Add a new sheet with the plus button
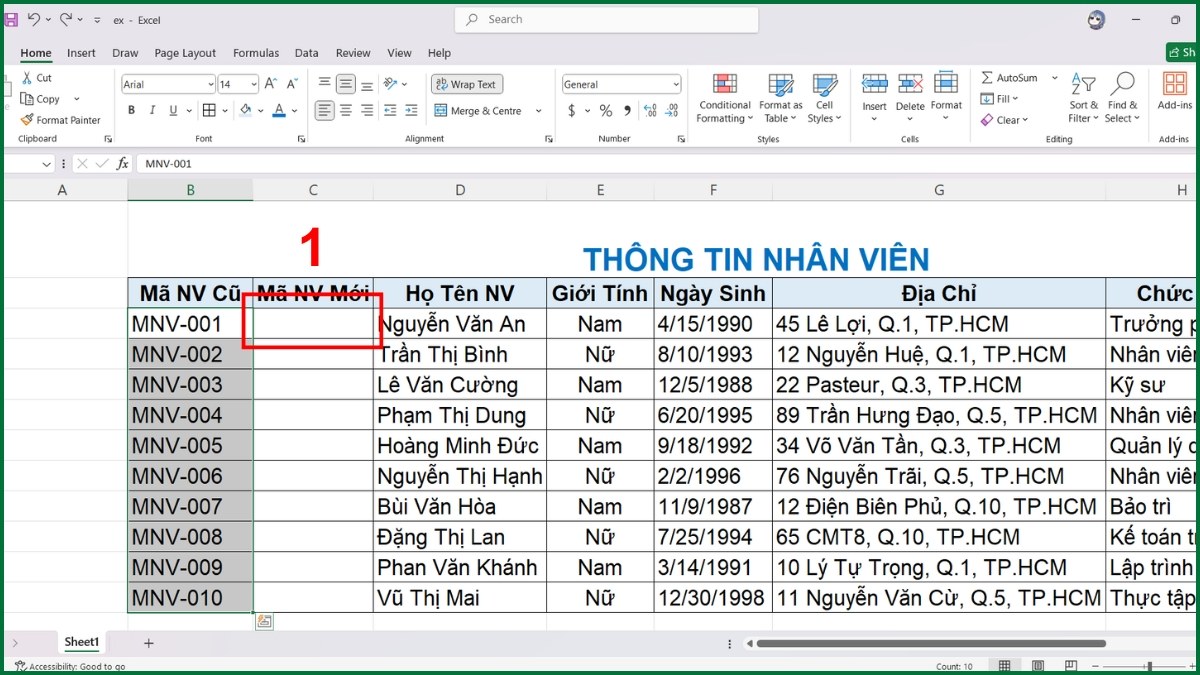The image size is (1200, 675). (148, 642)
